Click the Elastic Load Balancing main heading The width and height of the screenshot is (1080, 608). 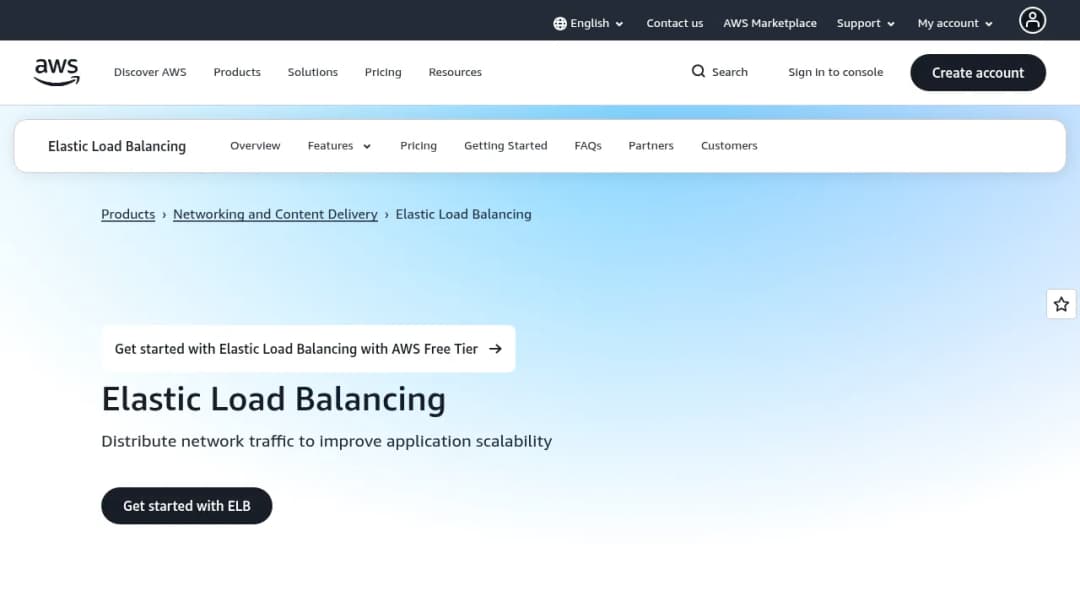point(273,399)
